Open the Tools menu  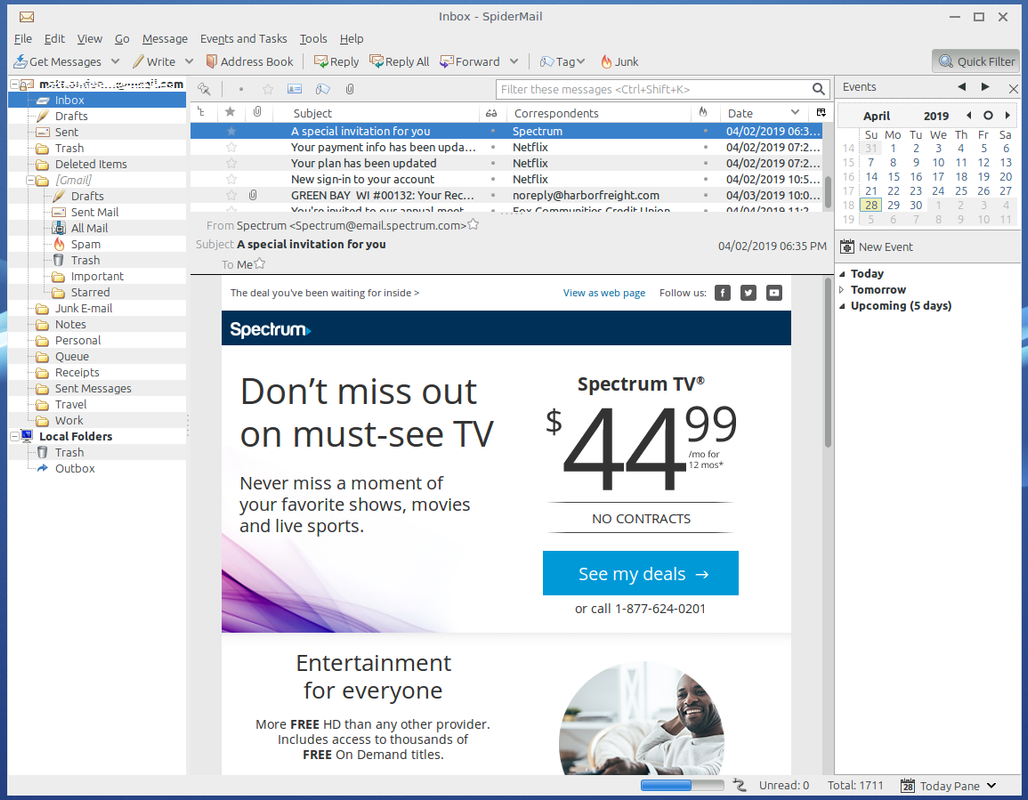pos(313,39)
